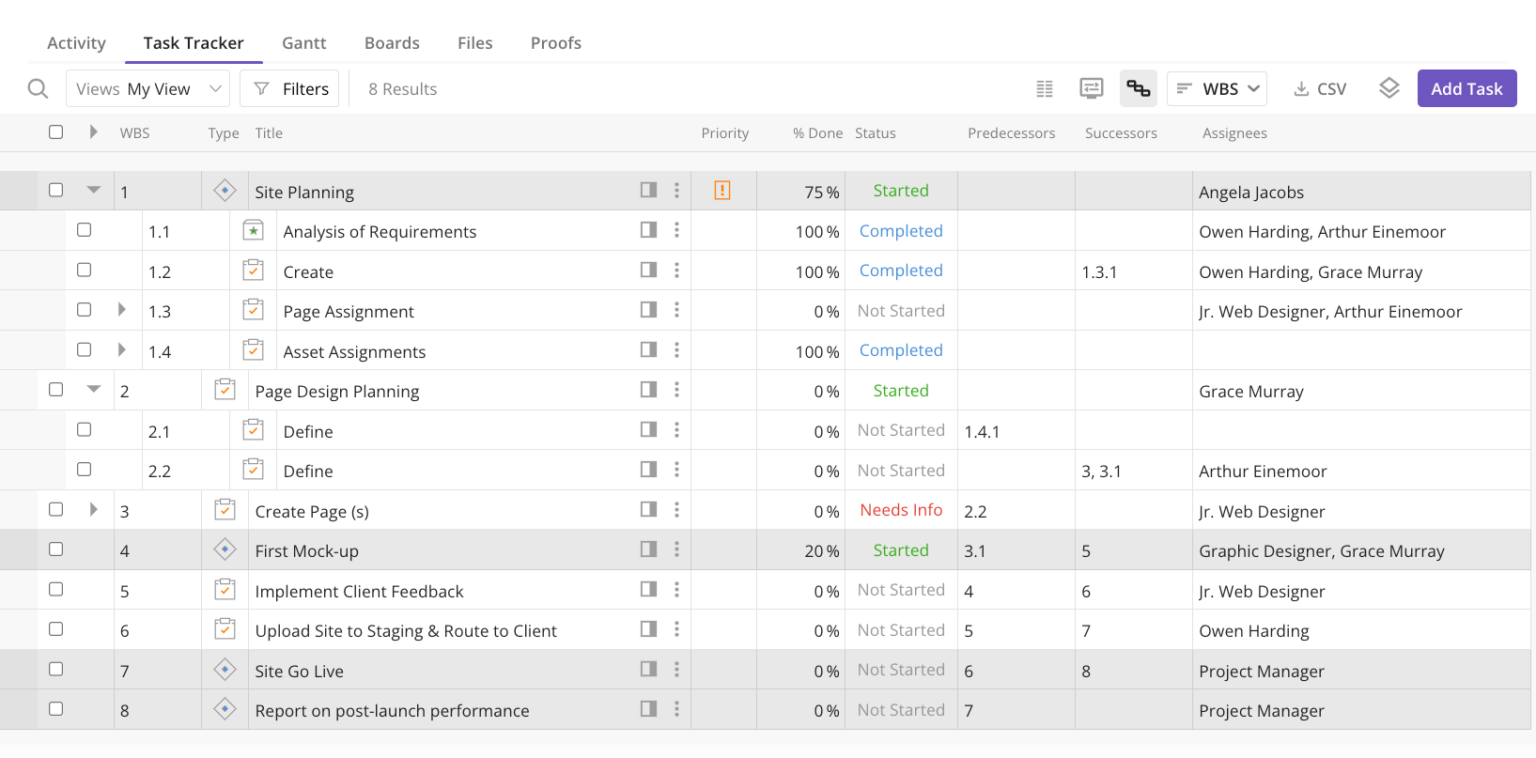Viewport: 1536px width, 758px height.
Task: Open the Views My View selector
Action: tap(147, 88)
